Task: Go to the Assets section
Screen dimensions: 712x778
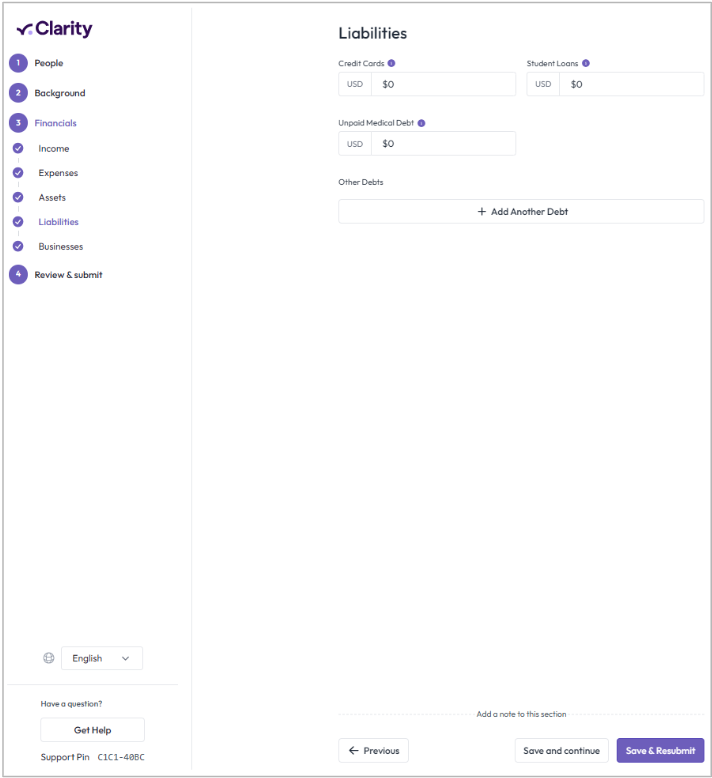Action: tap(52, 197)
